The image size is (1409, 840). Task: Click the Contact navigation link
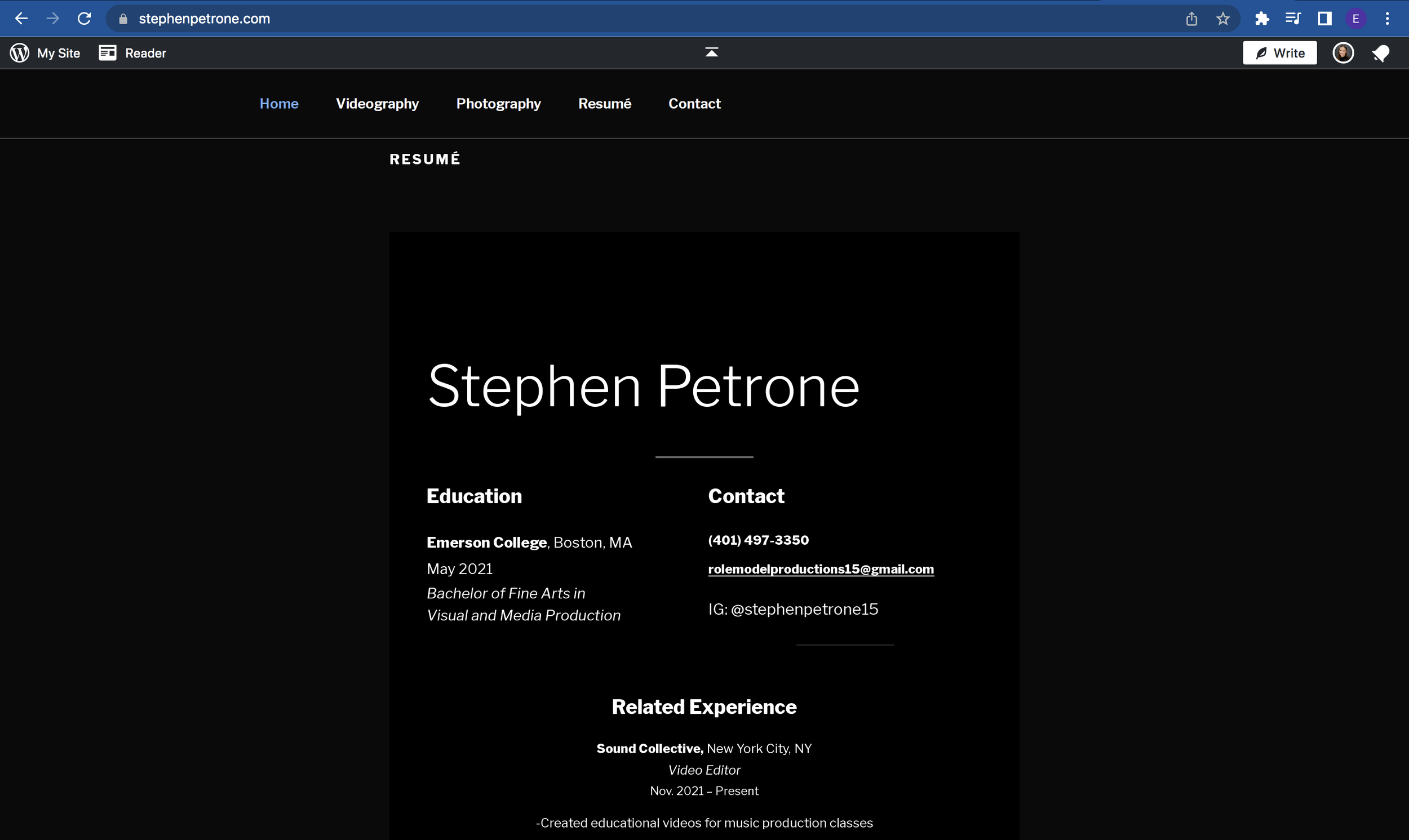694,104
